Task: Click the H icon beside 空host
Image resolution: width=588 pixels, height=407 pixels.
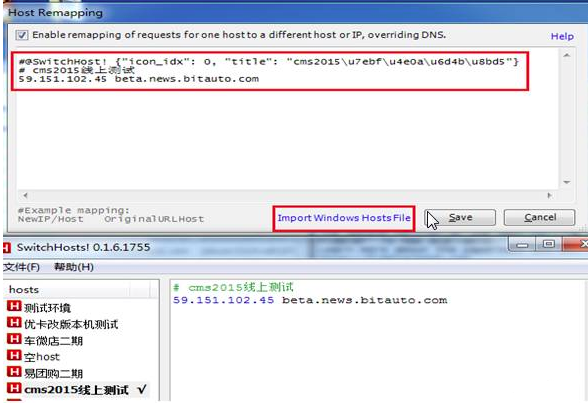Action: click(14, 355)
